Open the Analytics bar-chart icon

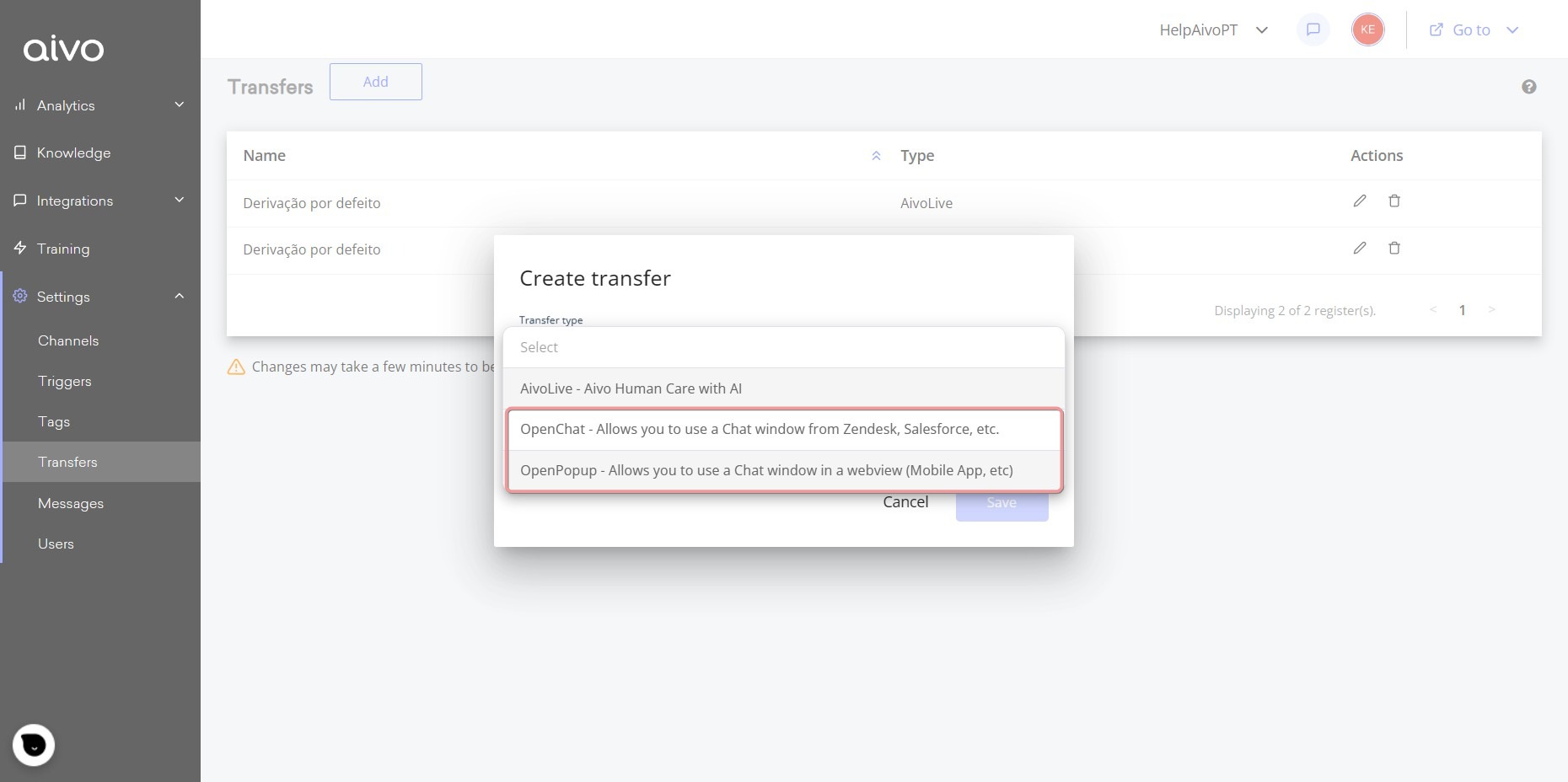coord(20,104)
